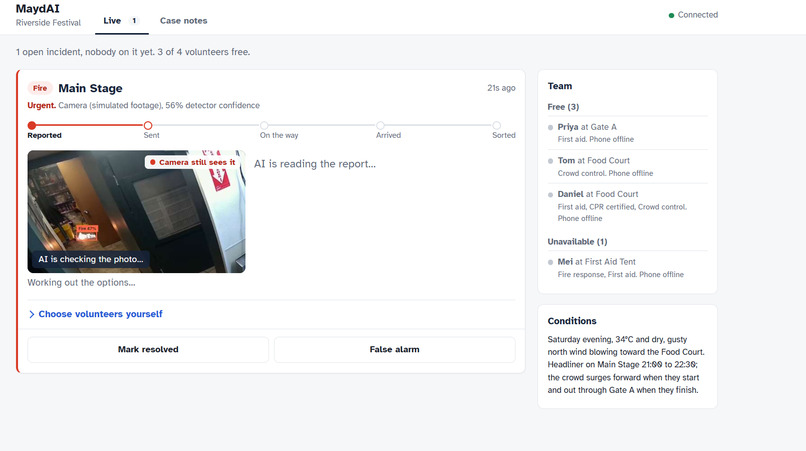806x451 pixels.
Task: Click the Urgent detector confidence line
Action: click(x=143, y=105)
